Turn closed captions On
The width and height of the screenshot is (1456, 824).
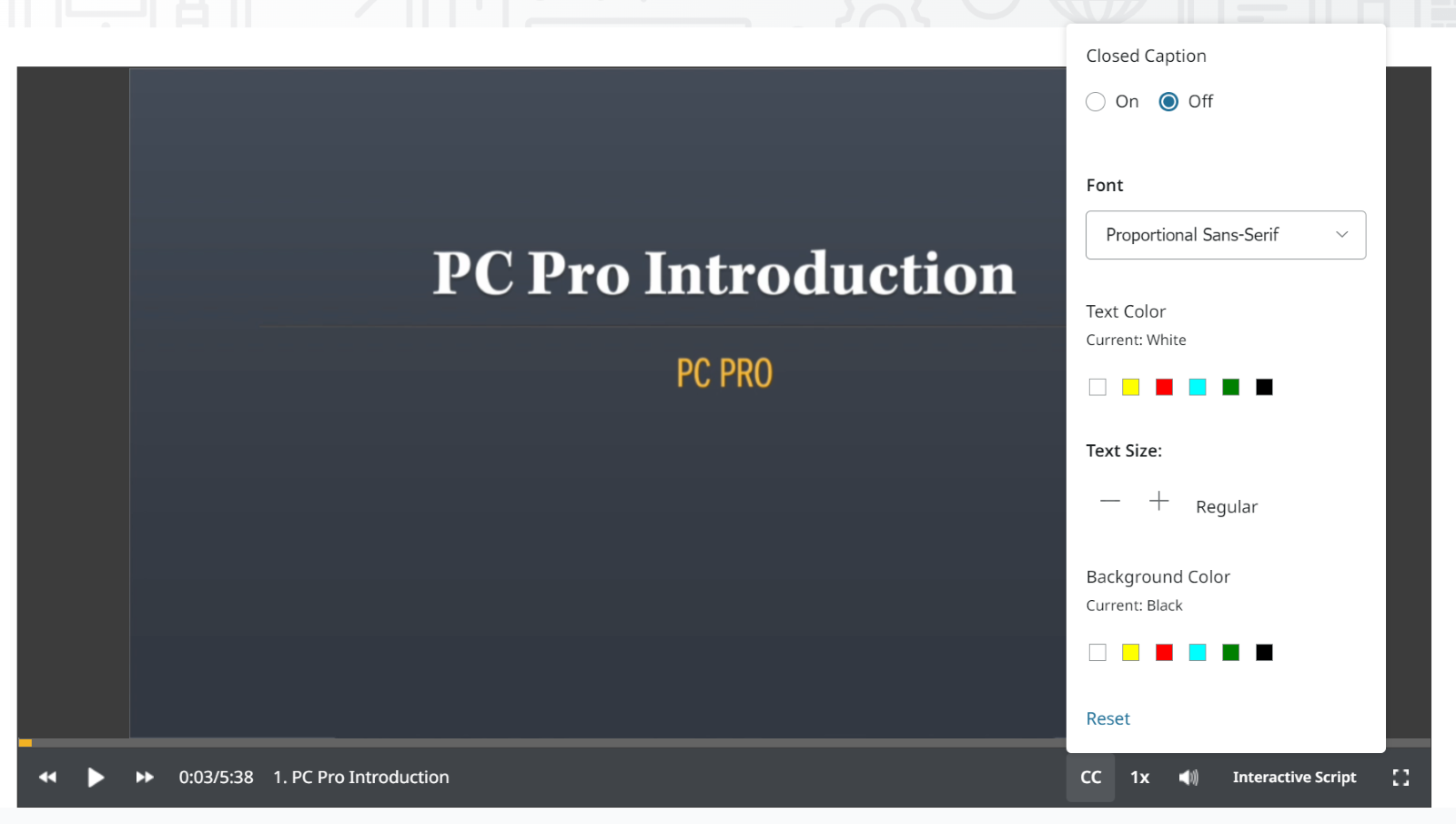(1097, 102)
